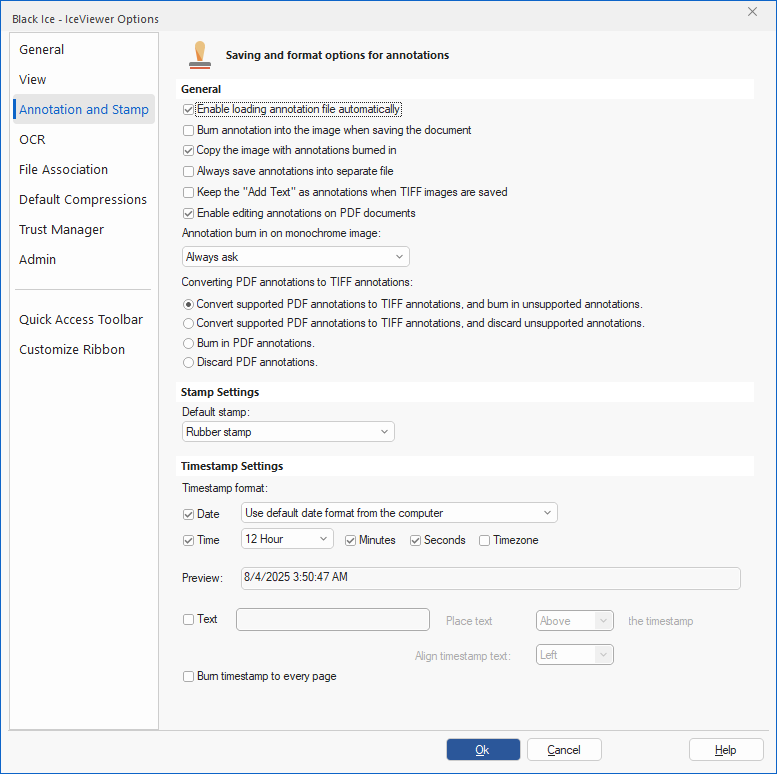Open Default Compressions settings

coord(83,199)
